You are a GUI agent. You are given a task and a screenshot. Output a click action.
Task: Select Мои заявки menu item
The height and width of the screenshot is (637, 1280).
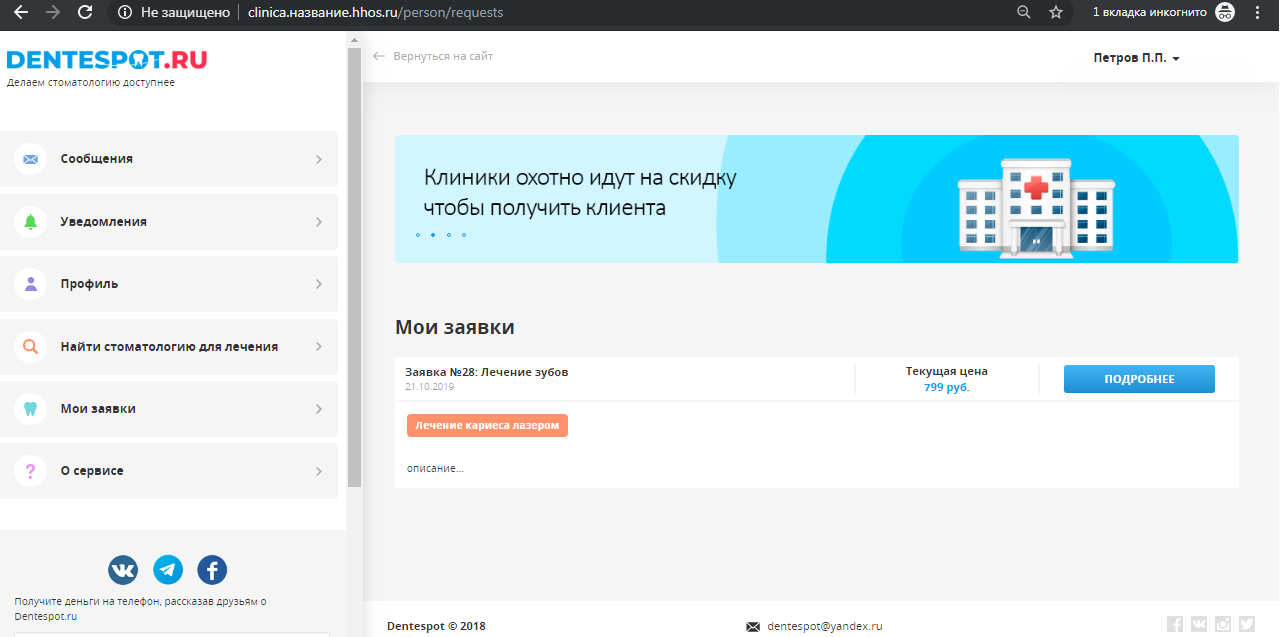[169, 409]
